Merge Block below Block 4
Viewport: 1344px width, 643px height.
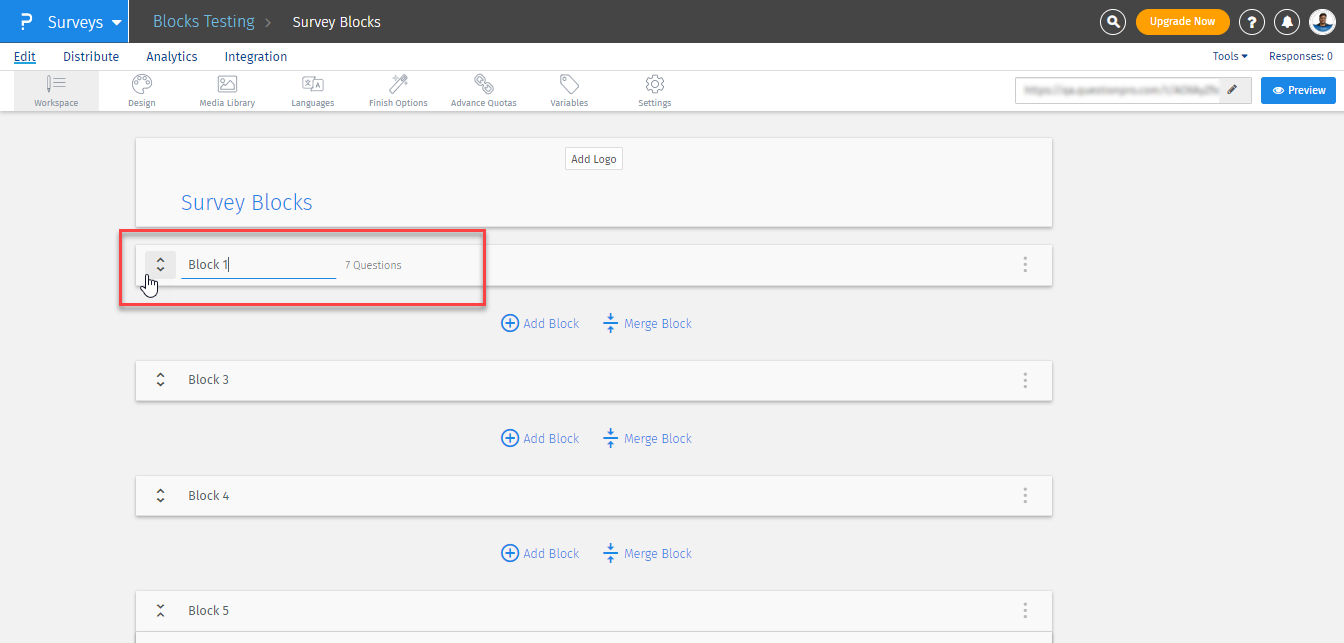tap(647, 554)
